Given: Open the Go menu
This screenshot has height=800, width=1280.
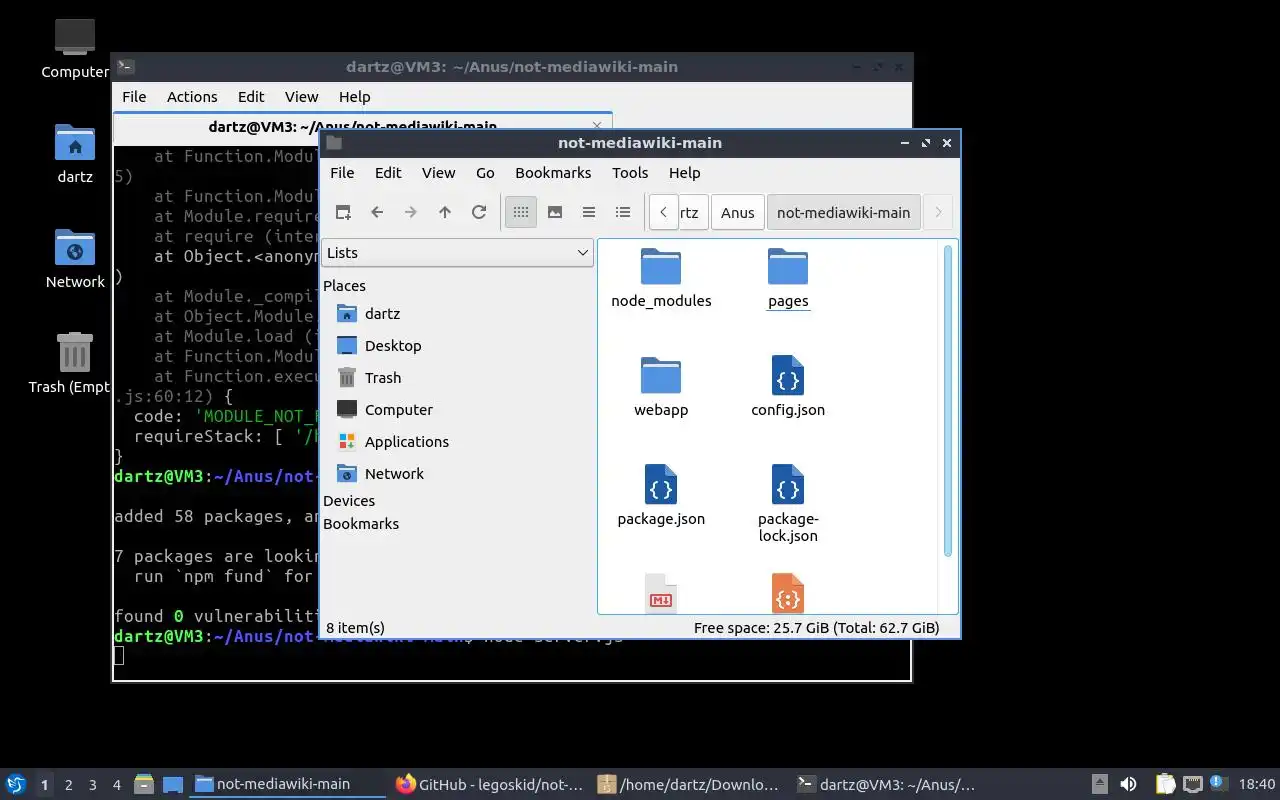Looking at the screenshot, I should [485, 172].
